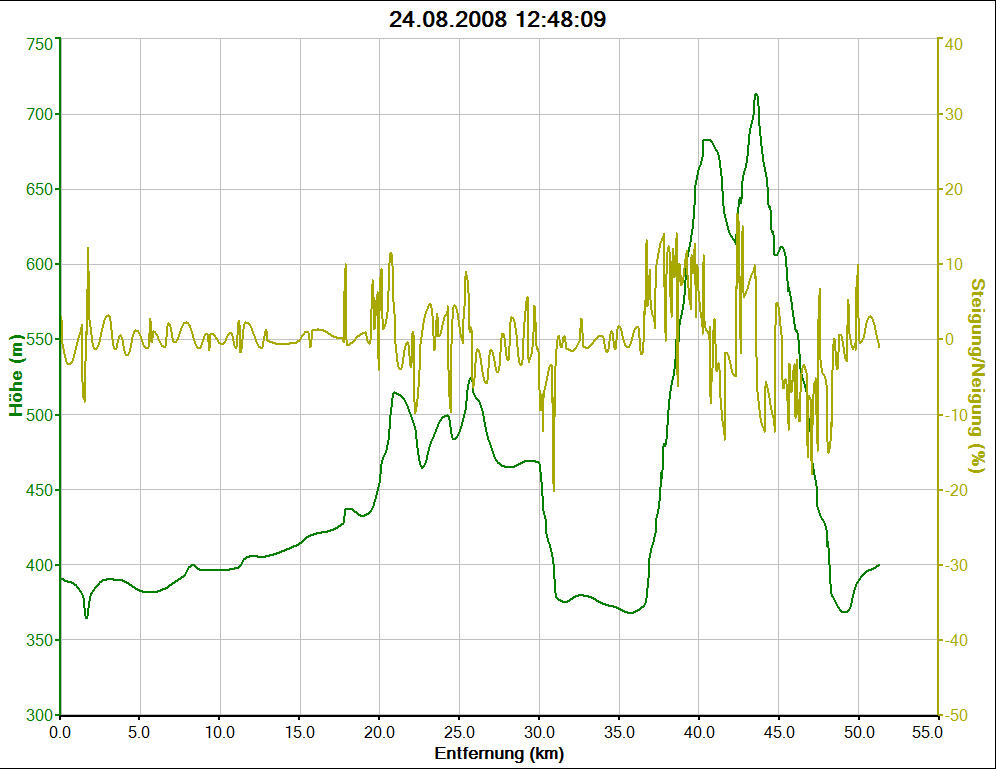Click the chart title date 24.08.2008 12:48:09
The height and width of the screenshot is (769, 996).
click(497, 19)
